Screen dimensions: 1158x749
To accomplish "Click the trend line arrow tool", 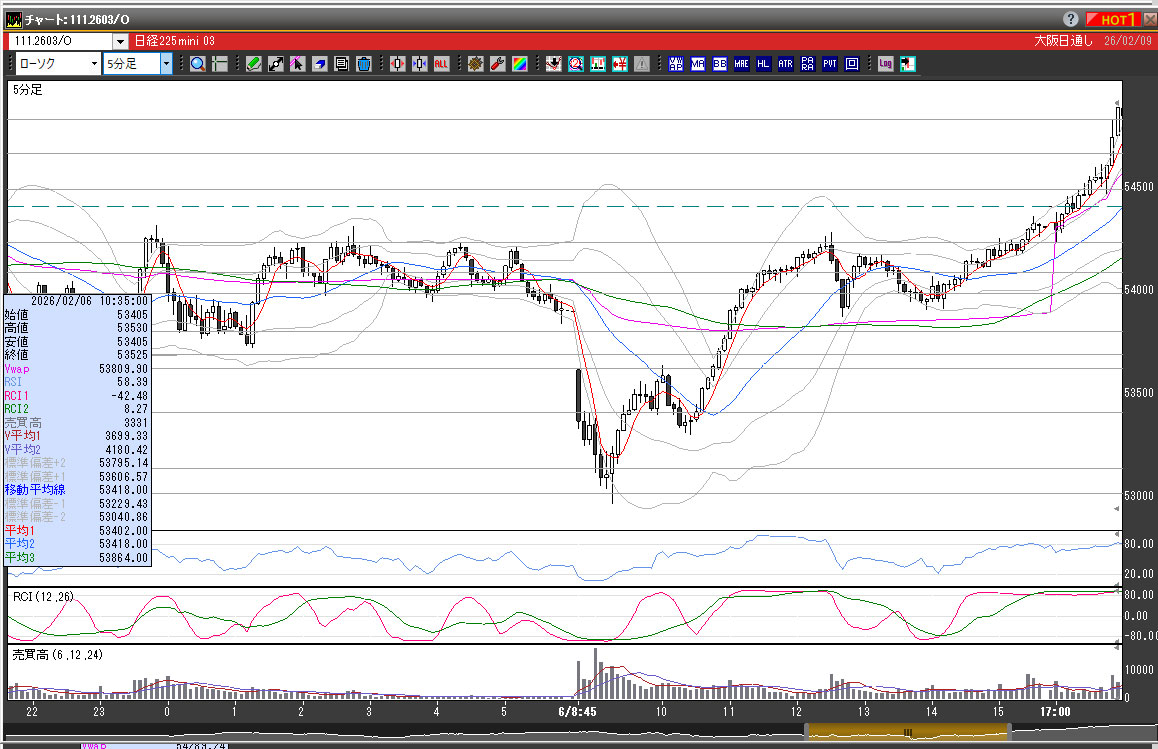I will (x=297, y=64).
